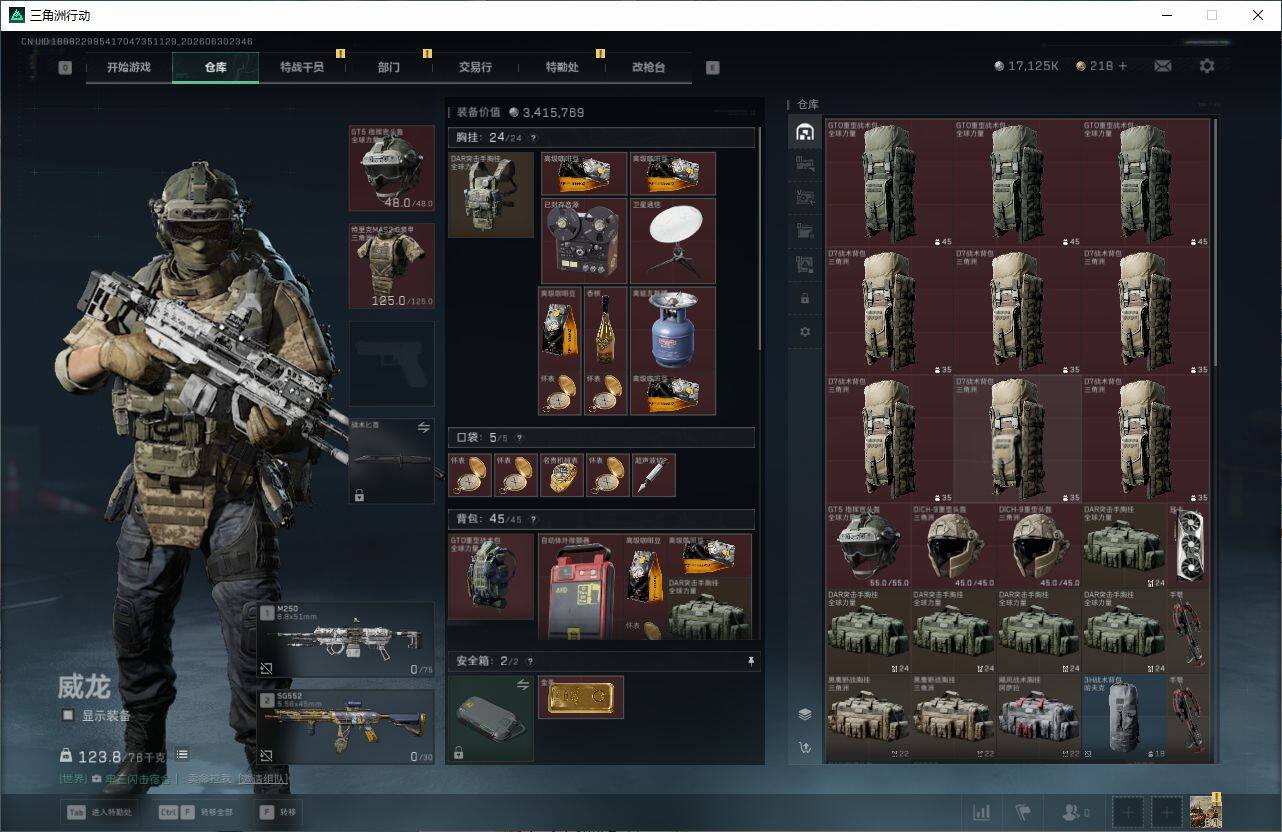Click the help icon beside 胸挂 24/24

(532, 138)
